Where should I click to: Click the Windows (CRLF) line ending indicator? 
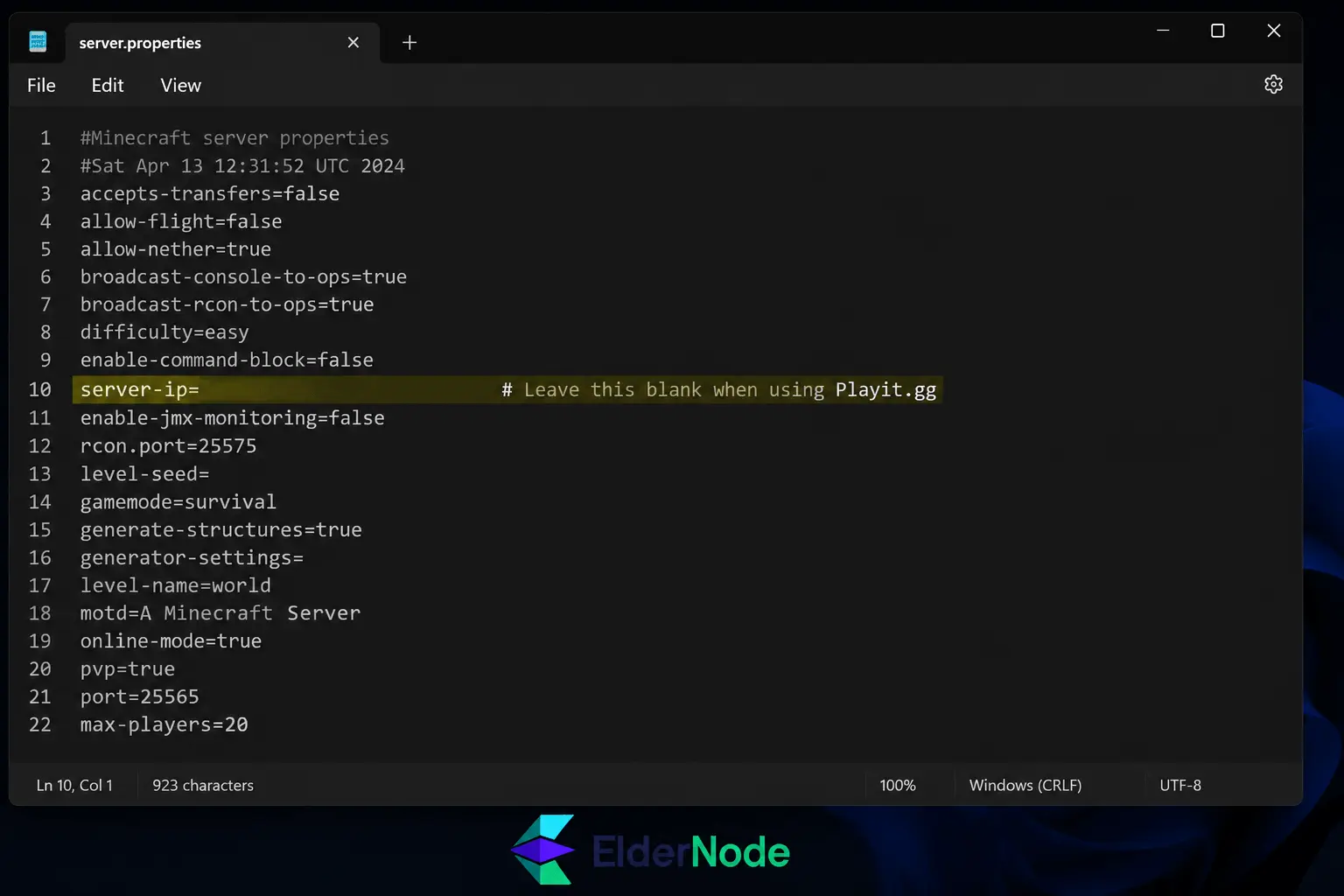tap(1025, 785)
